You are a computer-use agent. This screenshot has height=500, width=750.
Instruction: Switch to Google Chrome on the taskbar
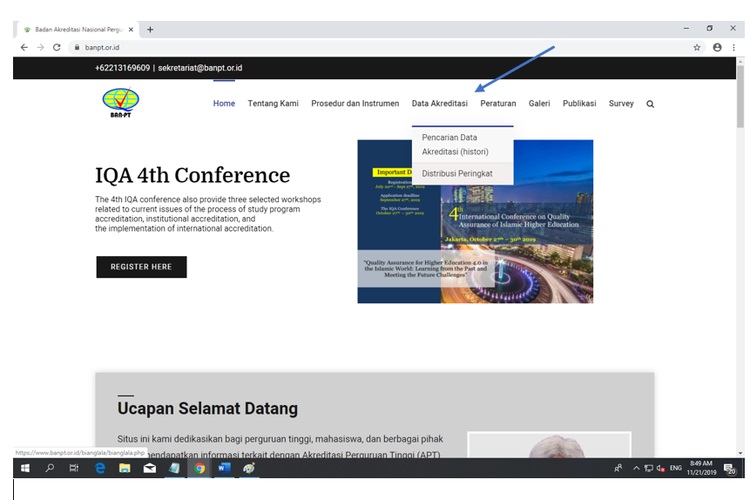click(199, 468)
